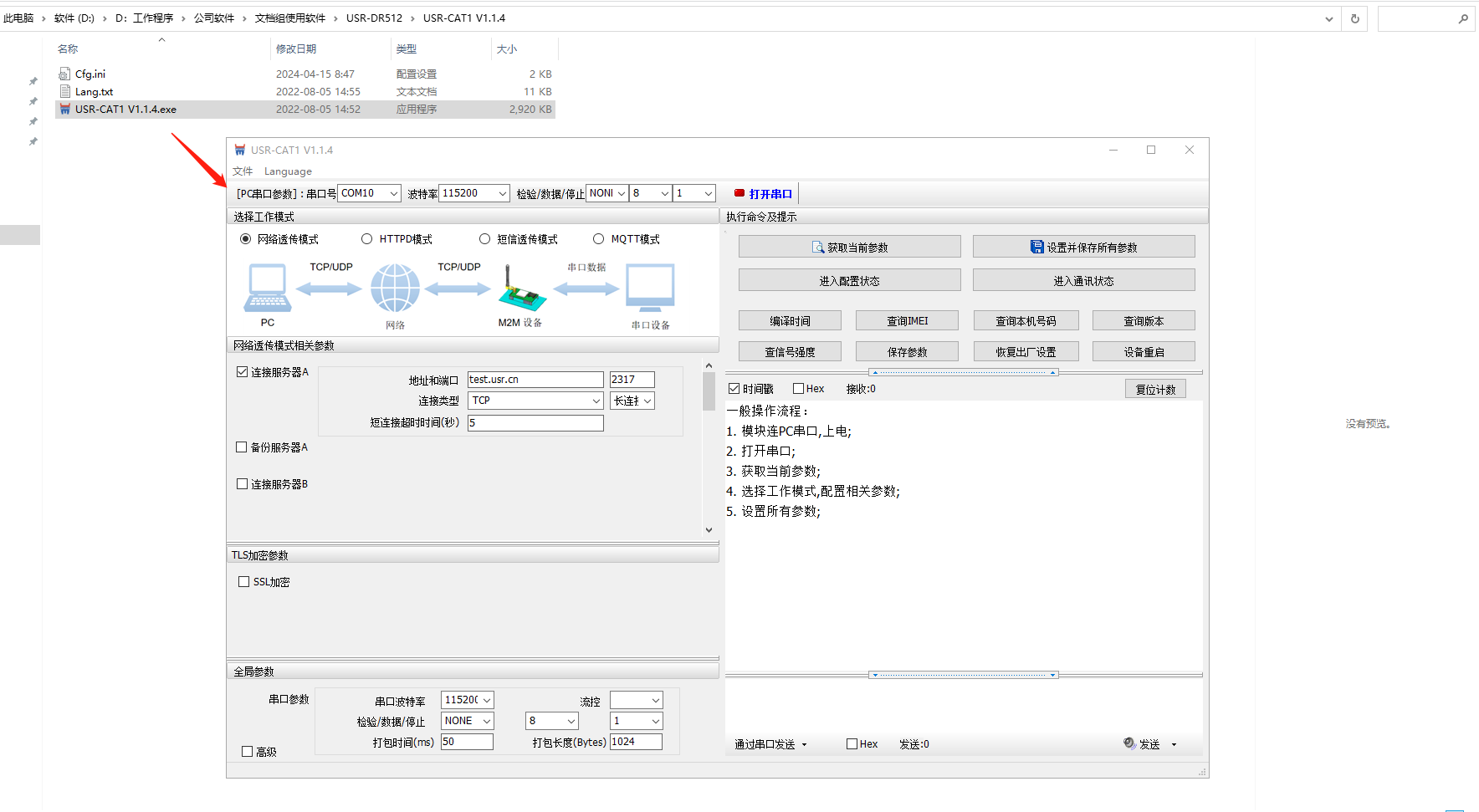Image resolution: width=1479 pixels, height=812 pixels.
Task: Click the save disk icon on 设置并保存所有参数
Action: coord(1037,248)
